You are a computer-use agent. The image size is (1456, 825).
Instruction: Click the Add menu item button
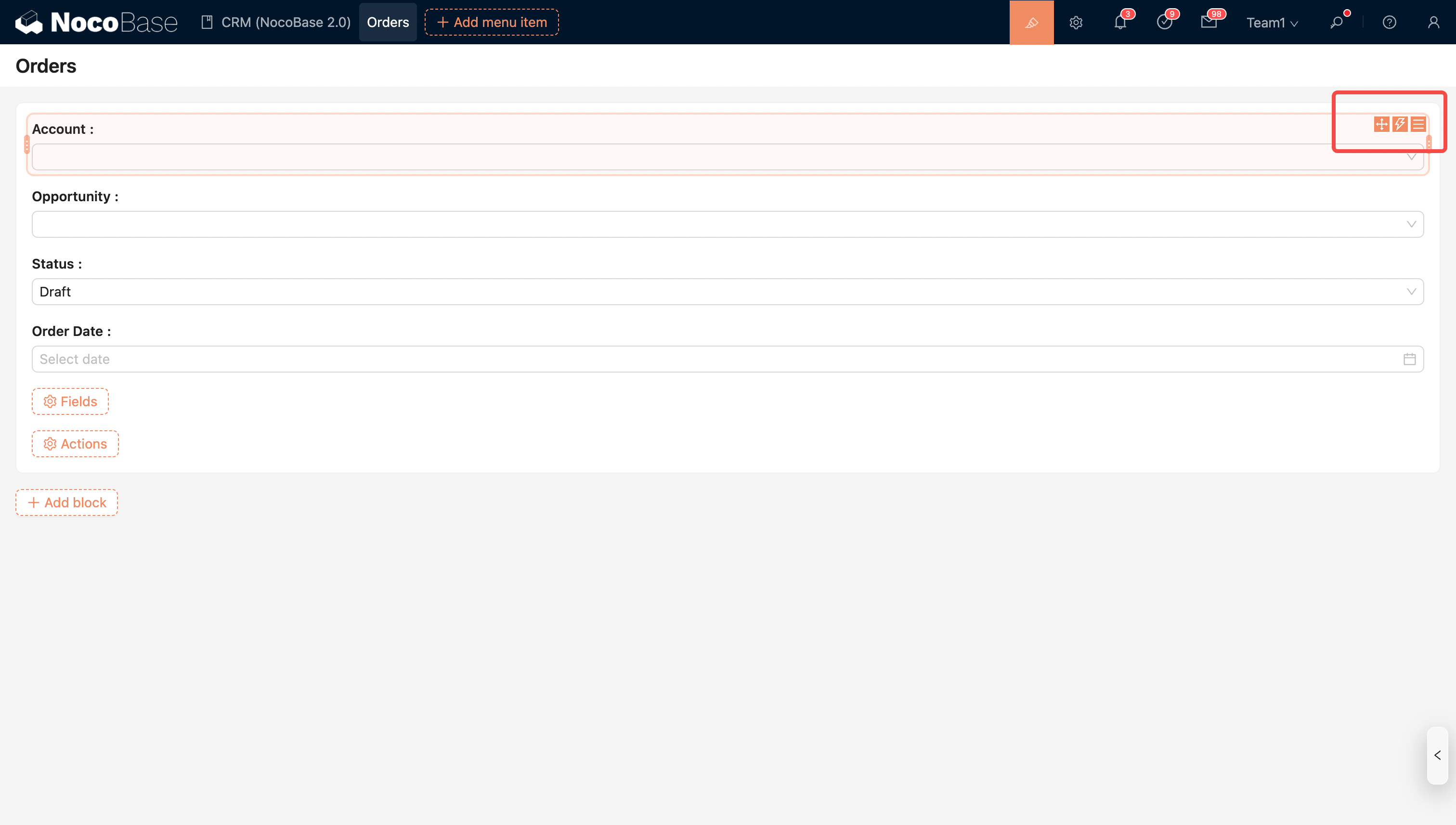pyautogui.click(x=492, y=22)
